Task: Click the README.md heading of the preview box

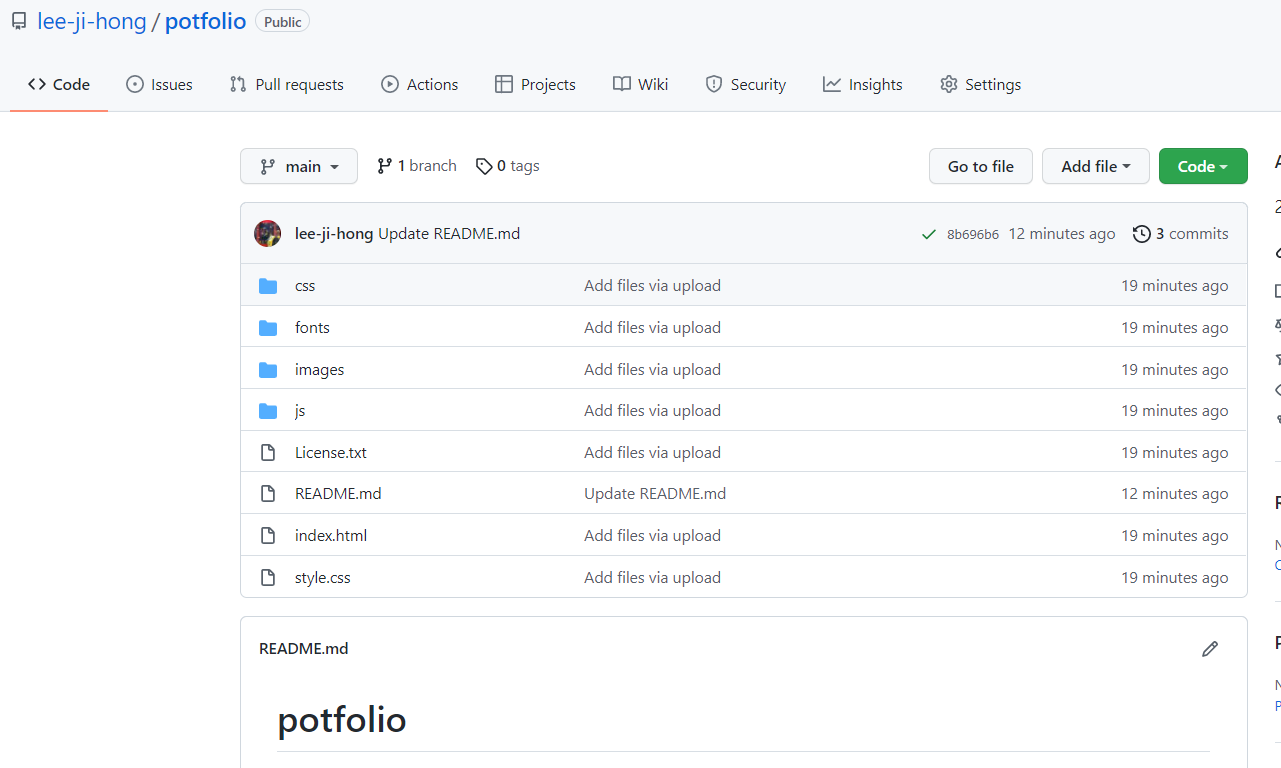Action: point(304,649)
